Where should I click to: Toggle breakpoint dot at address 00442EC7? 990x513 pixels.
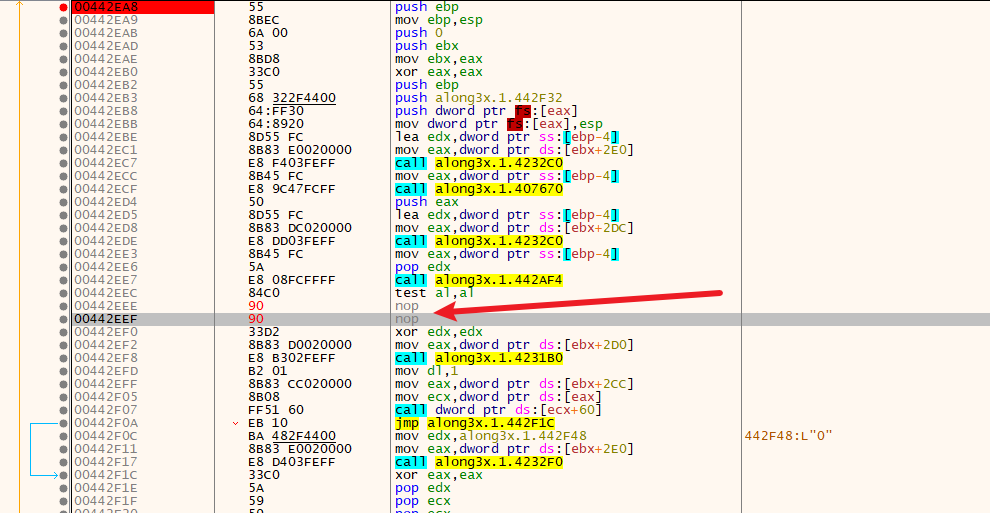click(63, 163)
